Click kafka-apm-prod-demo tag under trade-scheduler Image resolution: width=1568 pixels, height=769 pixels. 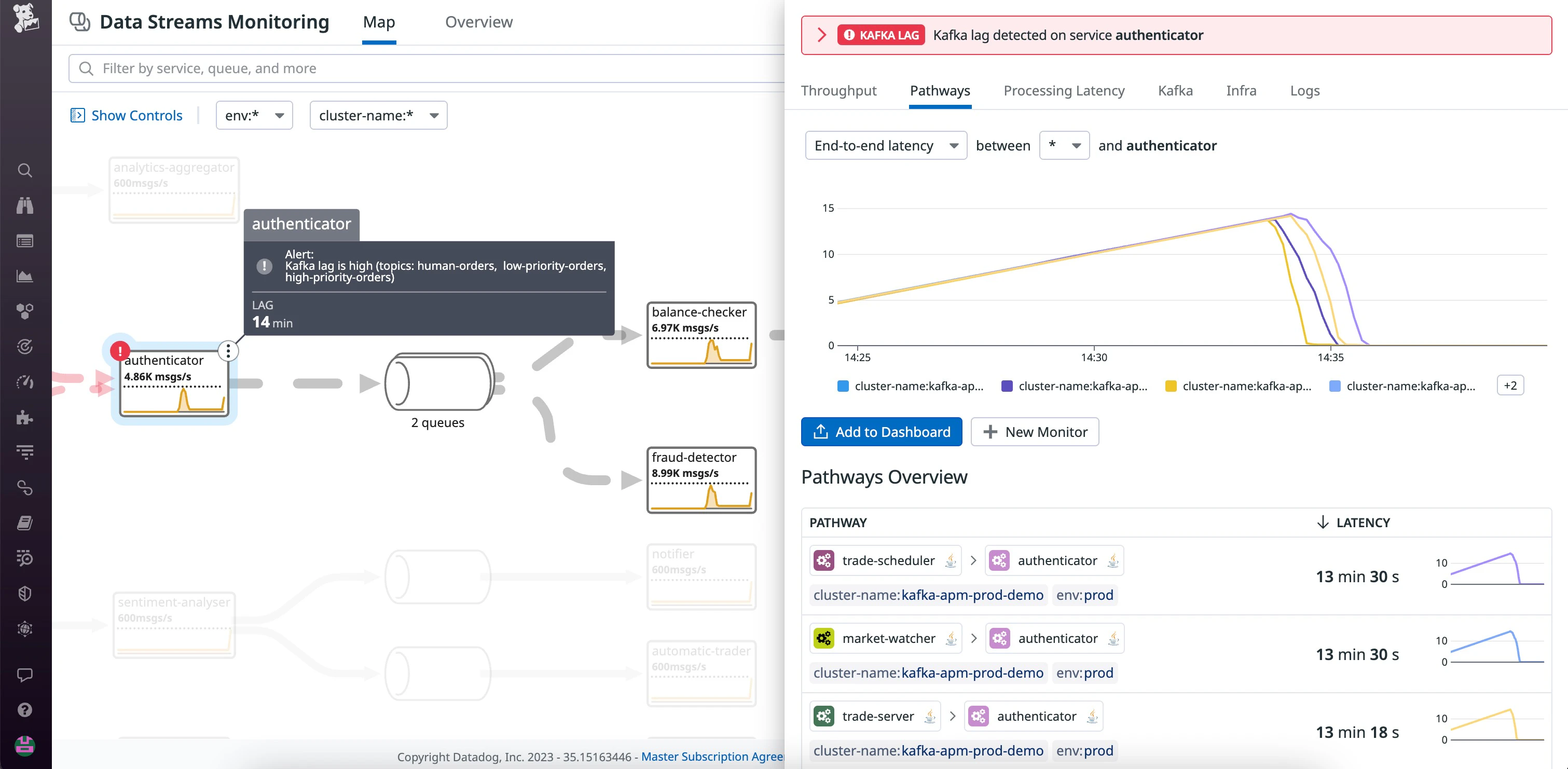[x=928, y=595]
